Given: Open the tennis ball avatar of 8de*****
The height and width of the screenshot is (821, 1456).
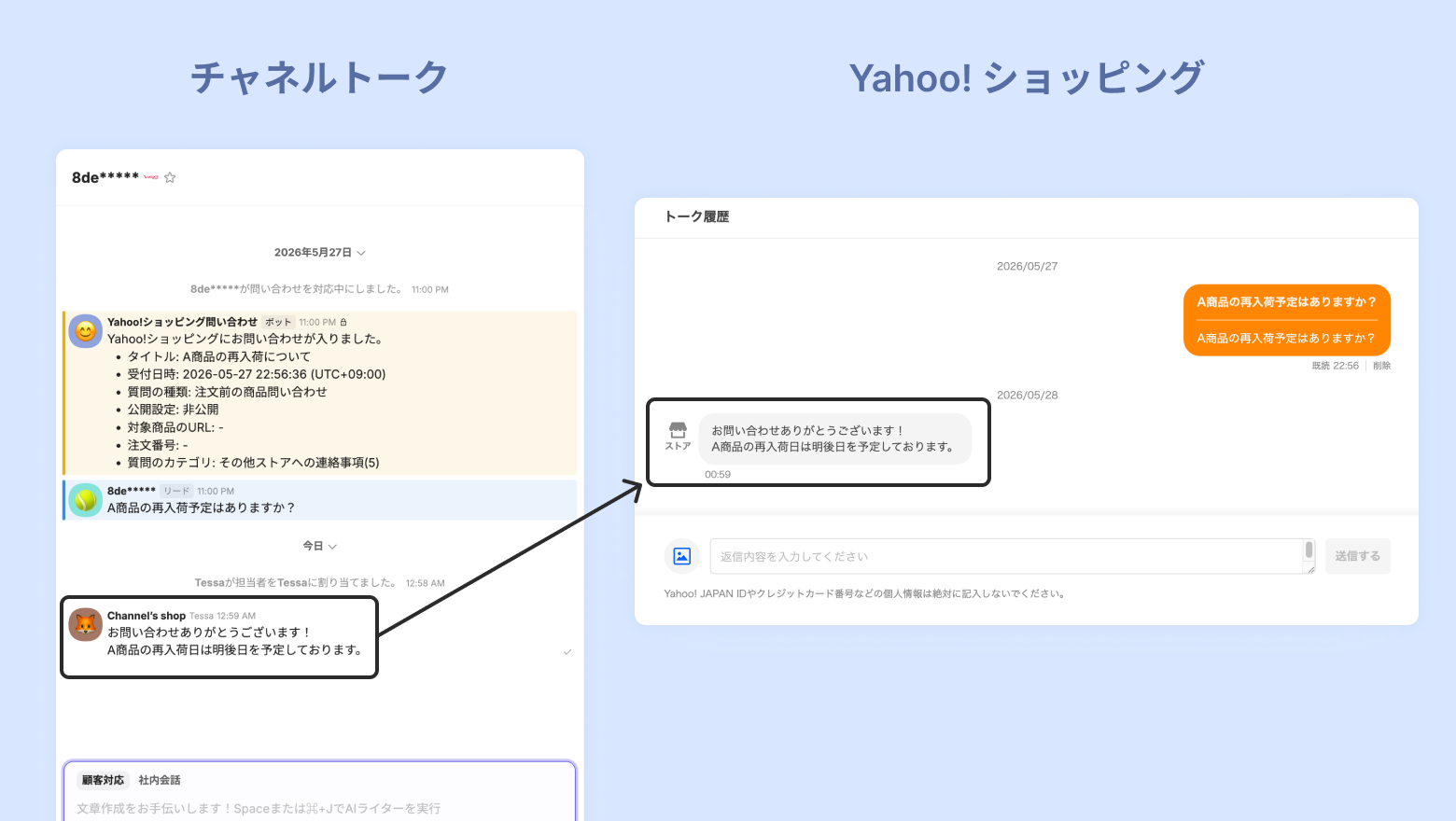Looking at the screenshot, I should tap(86, 500).
